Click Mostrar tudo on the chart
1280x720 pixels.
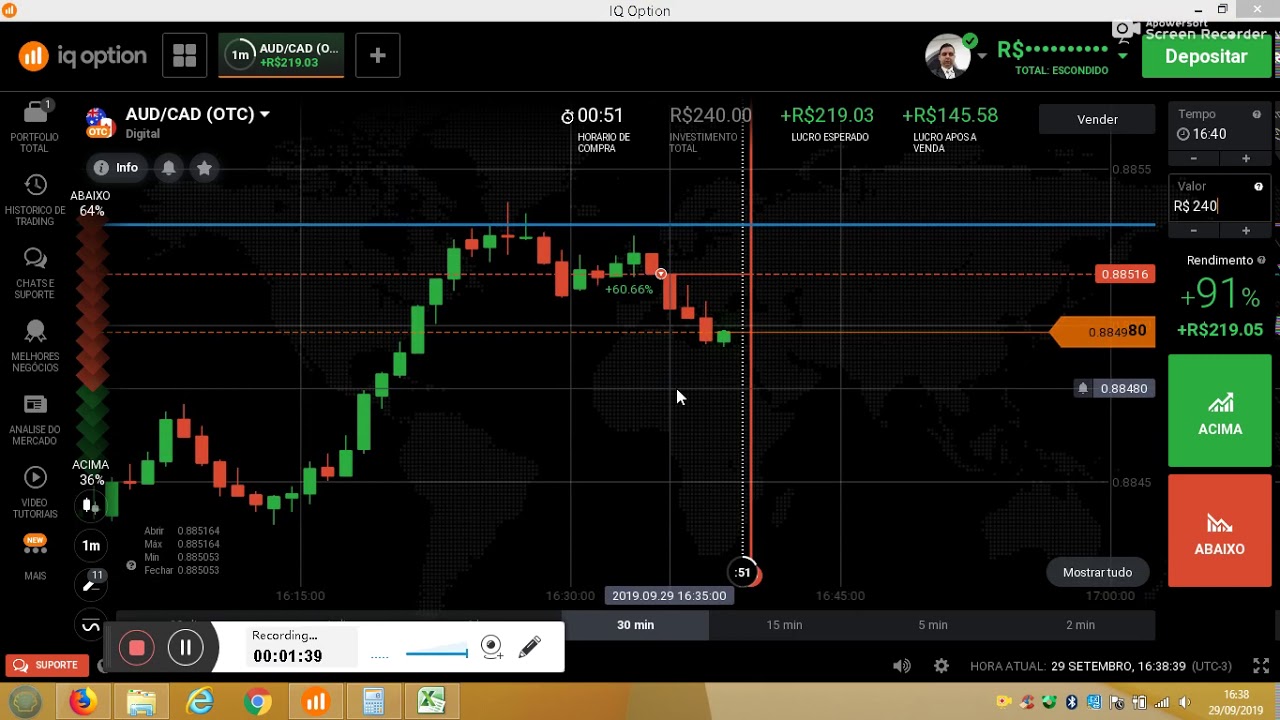[x=1097, y=572]
